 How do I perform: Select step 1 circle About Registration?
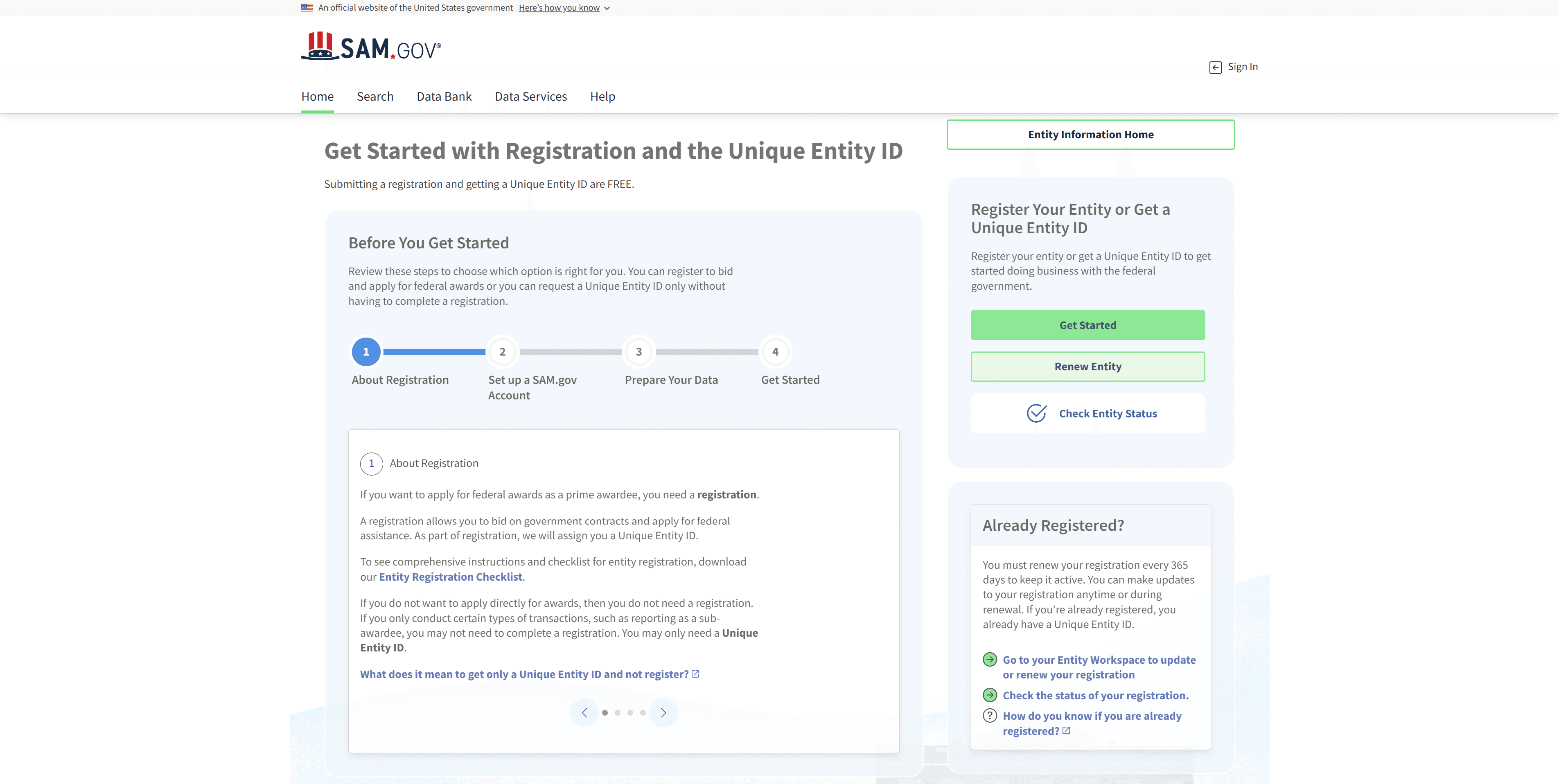(x=366, y=351)
